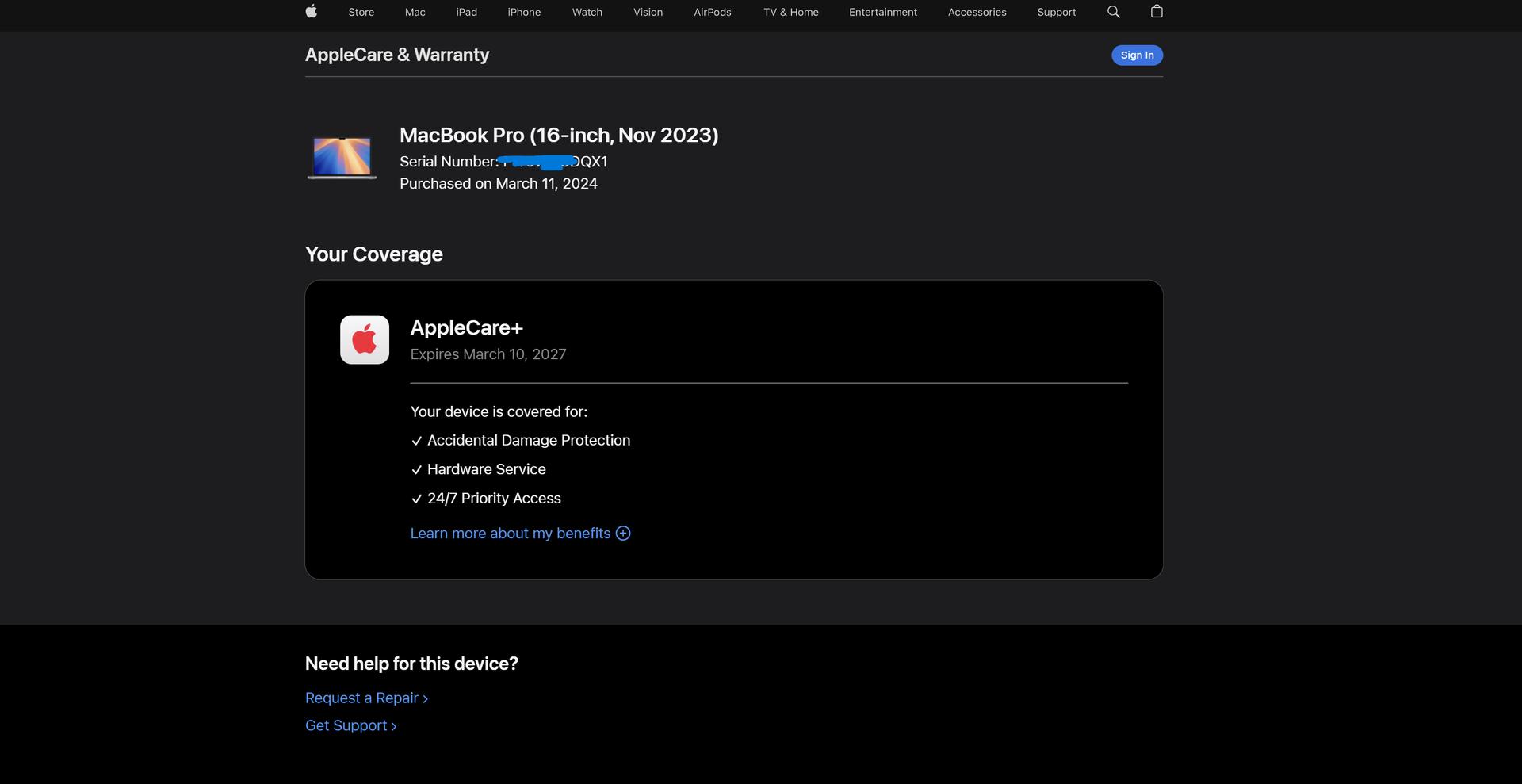The width and height of the screenshot is (1522, 784).
Task: Click the Apple logo in the navigation bar
Action: [312, 11]
